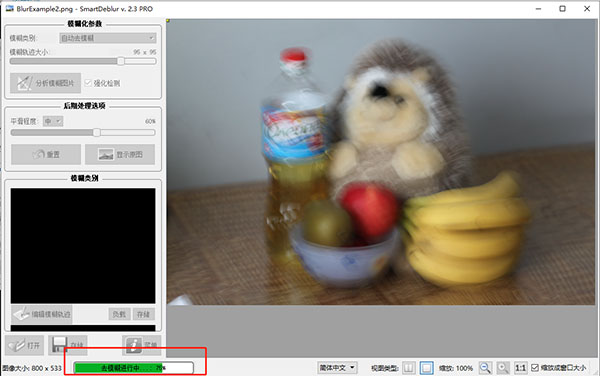Viewport: 600px width, 376px height.
Task: Click the 95 x 95 kernel size value
Action: pyautogui.click(x=145, y=52)
